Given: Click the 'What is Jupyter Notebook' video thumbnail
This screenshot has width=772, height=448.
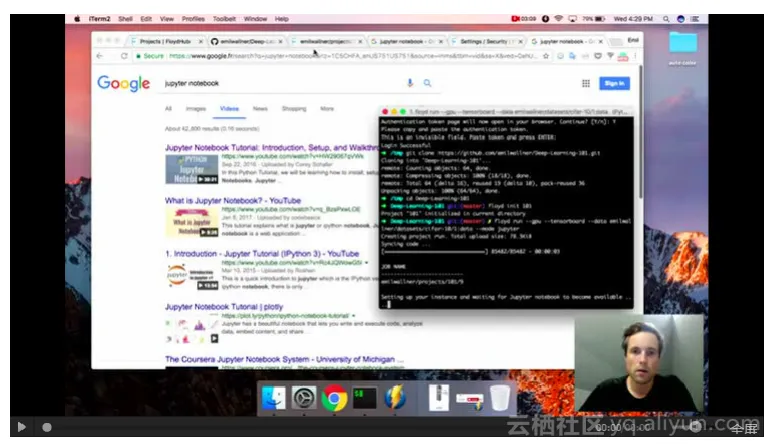Looking at the screenshot, I should click(192, 223).
